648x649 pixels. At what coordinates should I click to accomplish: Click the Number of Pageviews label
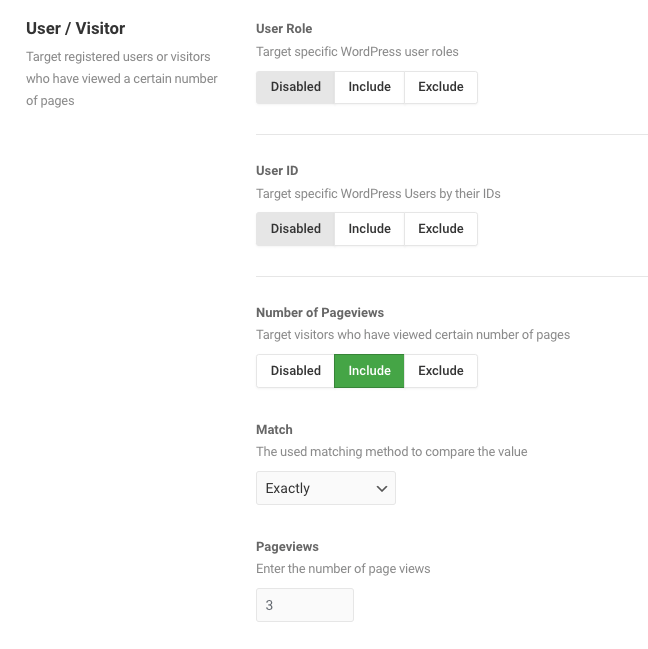click(320, 312)
